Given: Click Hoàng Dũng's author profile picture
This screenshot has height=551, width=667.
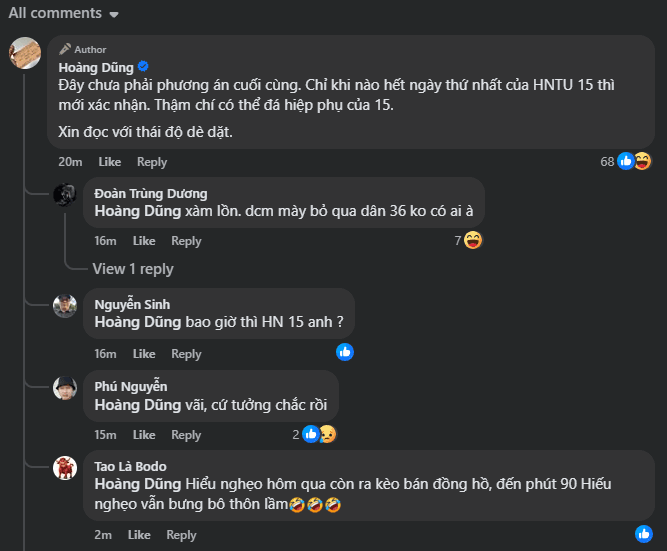Looking at the screenshot, I should tap(25, 53).
